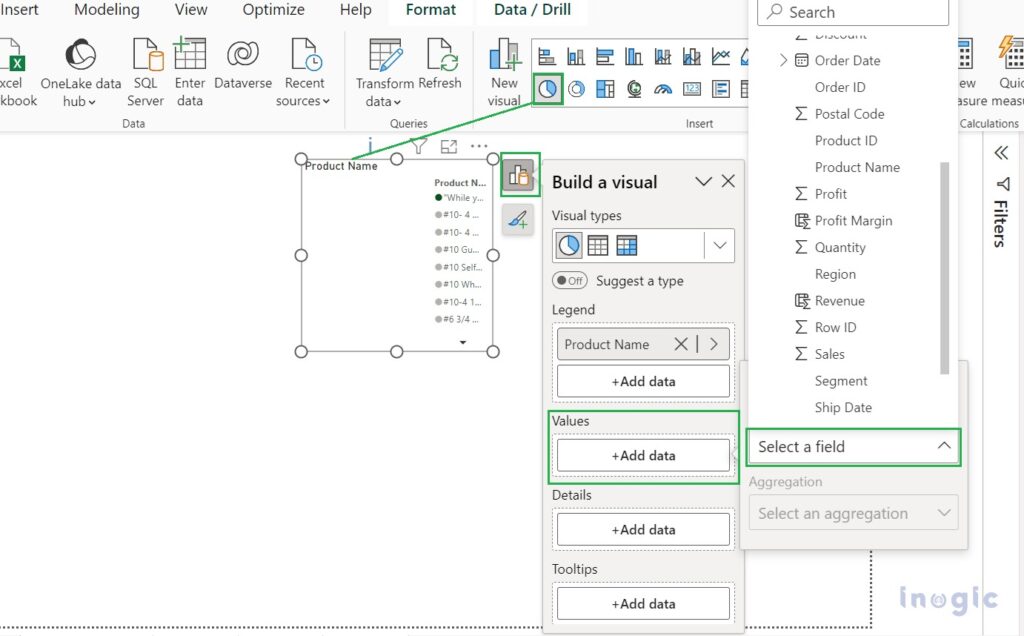The width and height of the screenshot is (1024, 636).
Task: Open the format visual paintbrush button
Action: point(518,218)
